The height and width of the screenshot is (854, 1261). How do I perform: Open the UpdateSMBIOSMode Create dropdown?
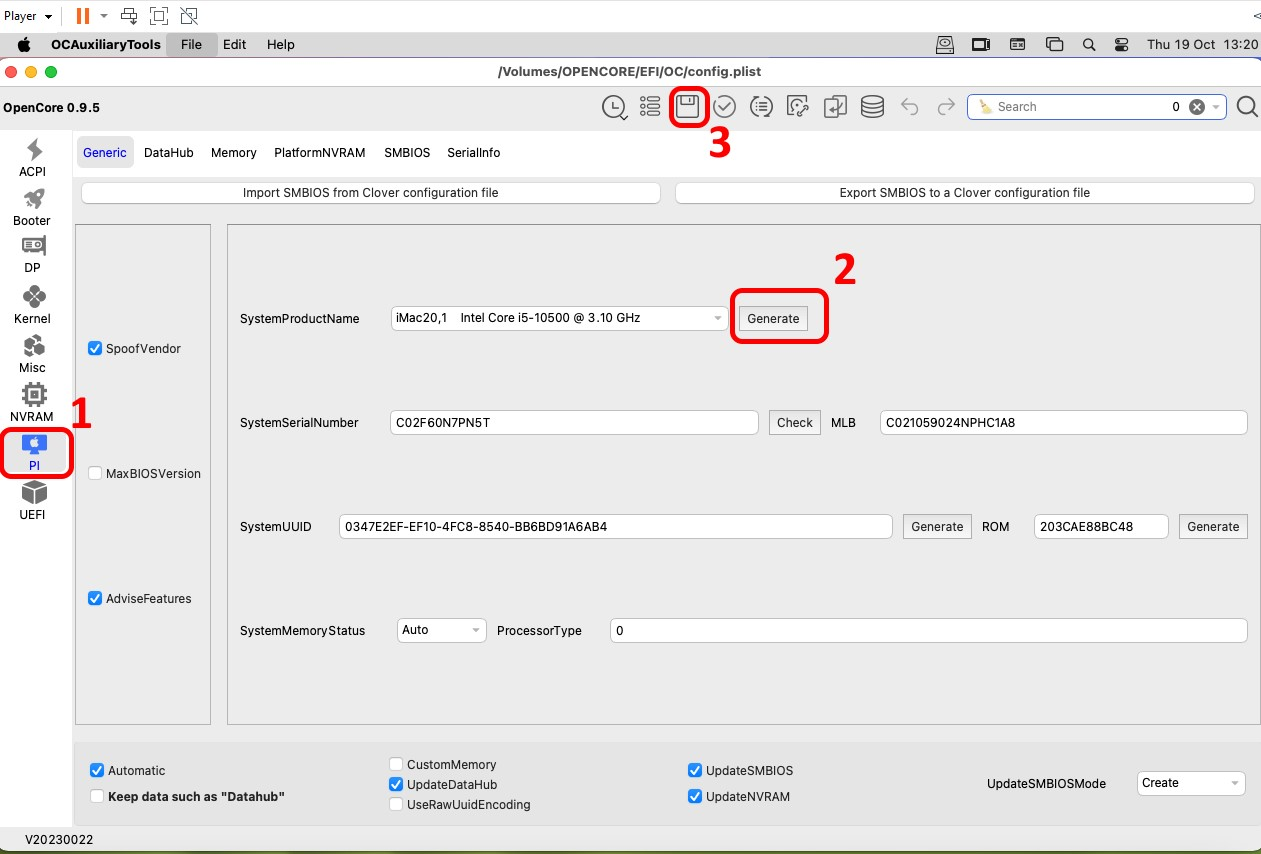pyautogui.click(x=1190, y=783)
